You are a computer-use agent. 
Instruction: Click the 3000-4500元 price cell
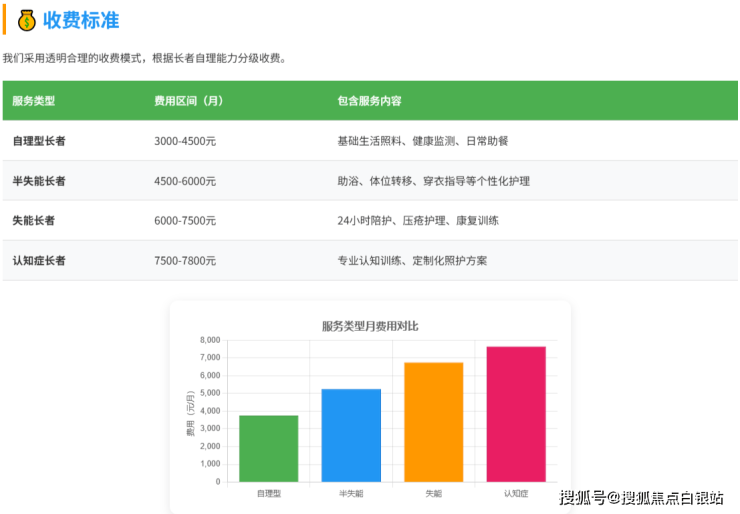[185, 141]
